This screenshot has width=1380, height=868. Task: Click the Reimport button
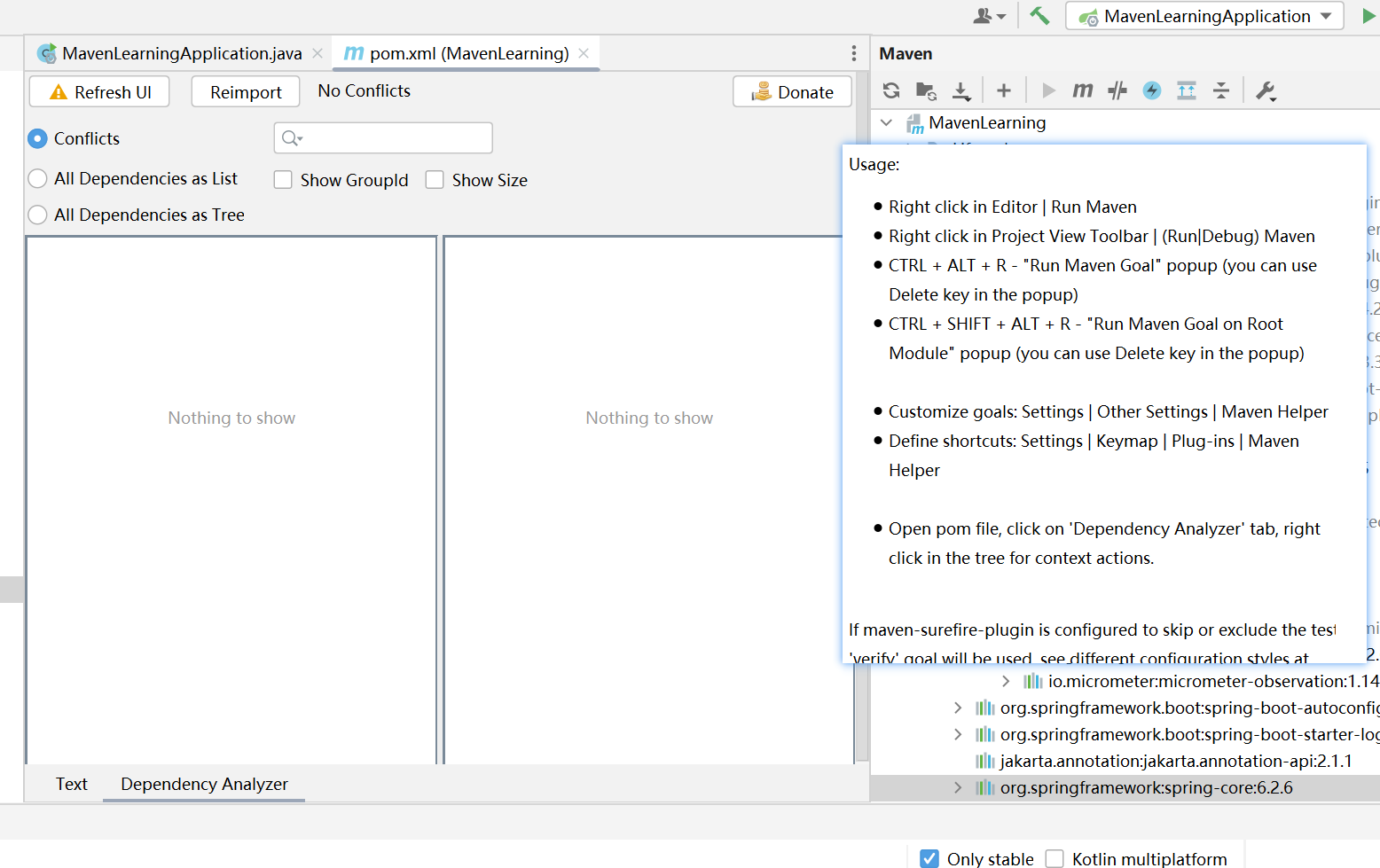click(x=246, y=91)
